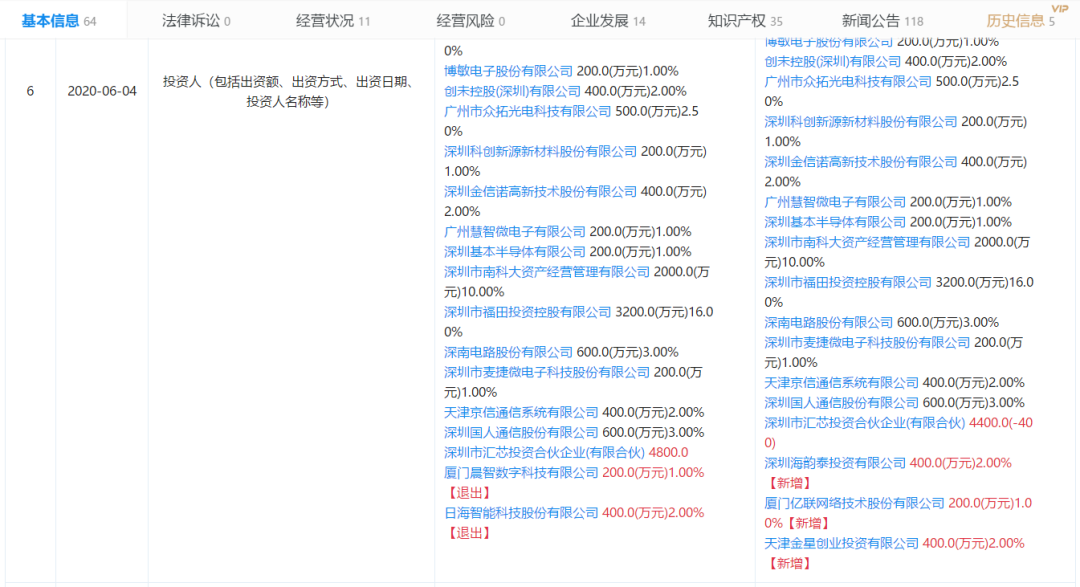Click 深圳国人通信股份有限公司 in right column

click(x=842, y=402)
